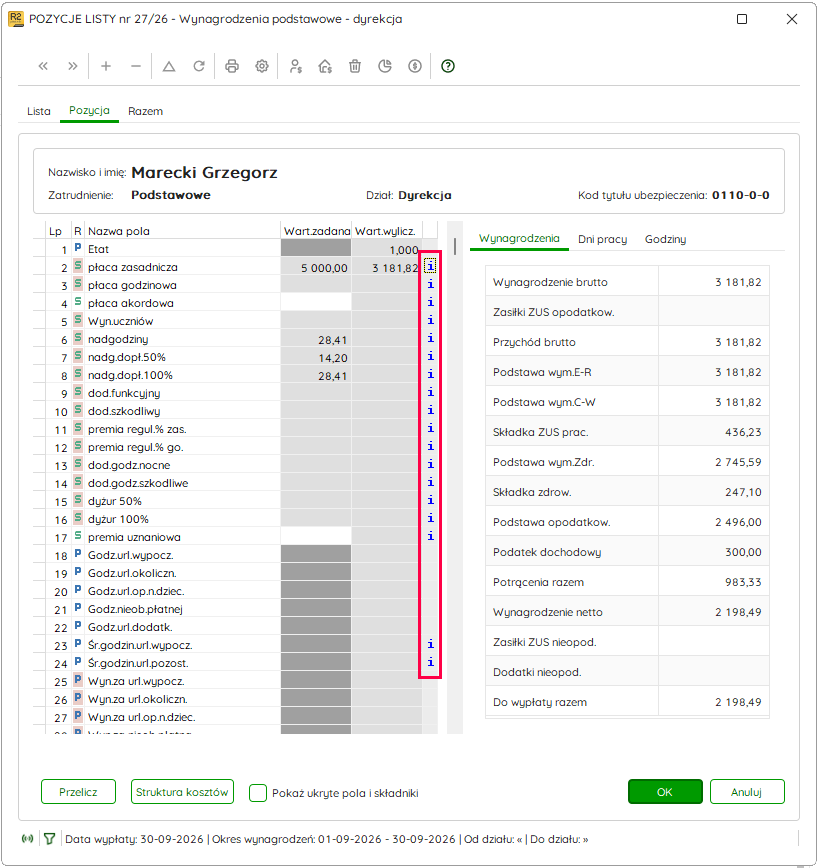Viewport: 818px width, 868px height.
Task: Print the payroll position
Action: coord(232,66)
